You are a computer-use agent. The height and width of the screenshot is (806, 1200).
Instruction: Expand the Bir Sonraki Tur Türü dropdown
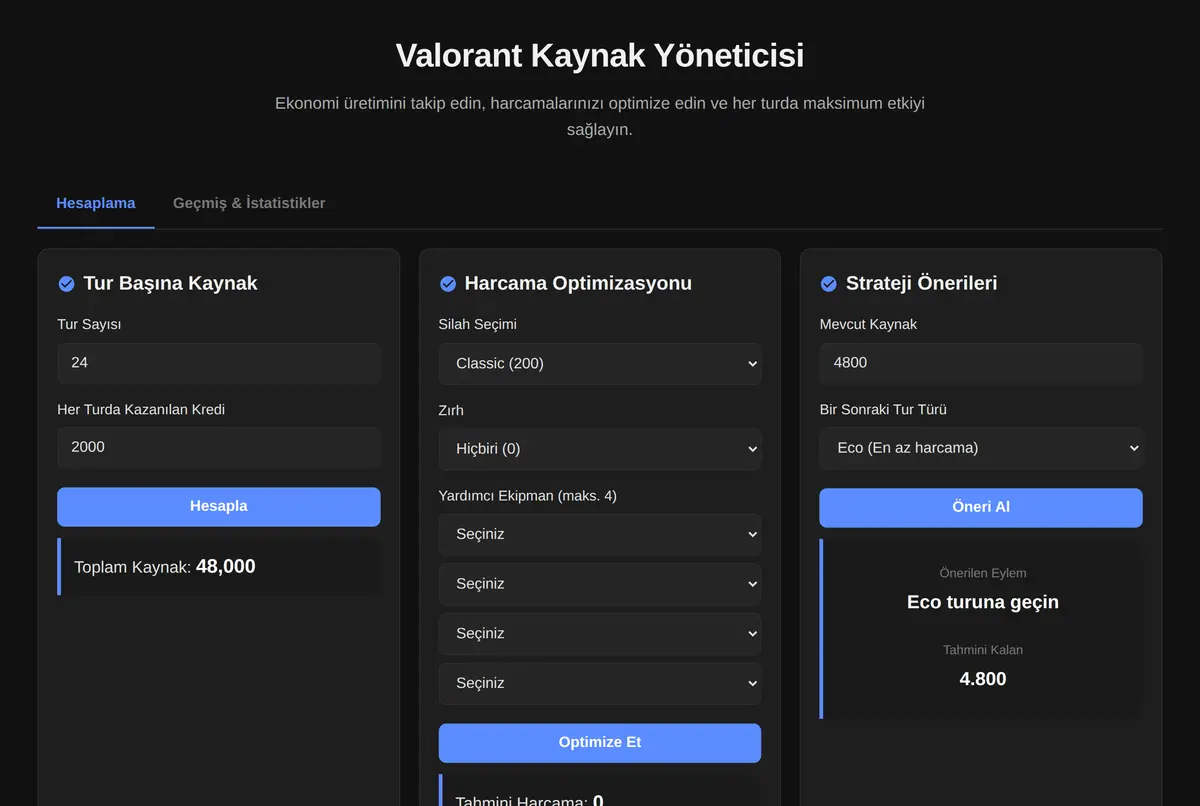pos(981,448)
